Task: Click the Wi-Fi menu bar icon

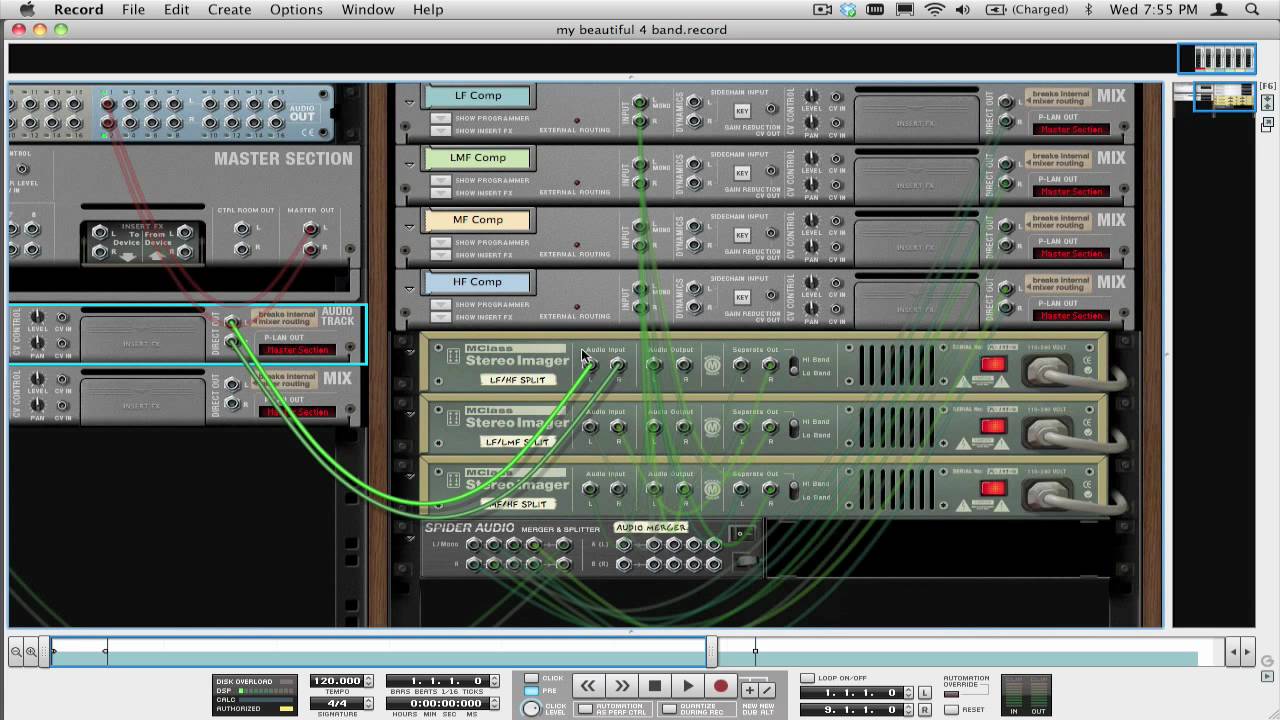Action: click(x=935, y=10)
